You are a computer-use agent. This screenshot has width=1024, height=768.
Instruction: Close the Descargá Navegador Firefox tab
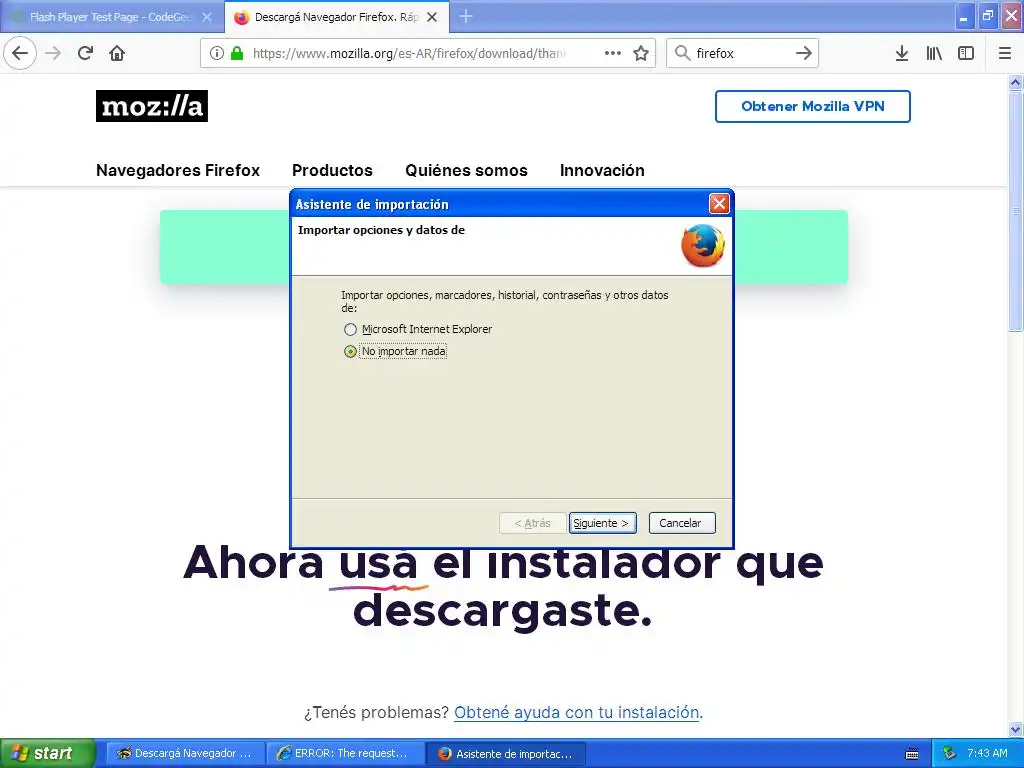432,17
